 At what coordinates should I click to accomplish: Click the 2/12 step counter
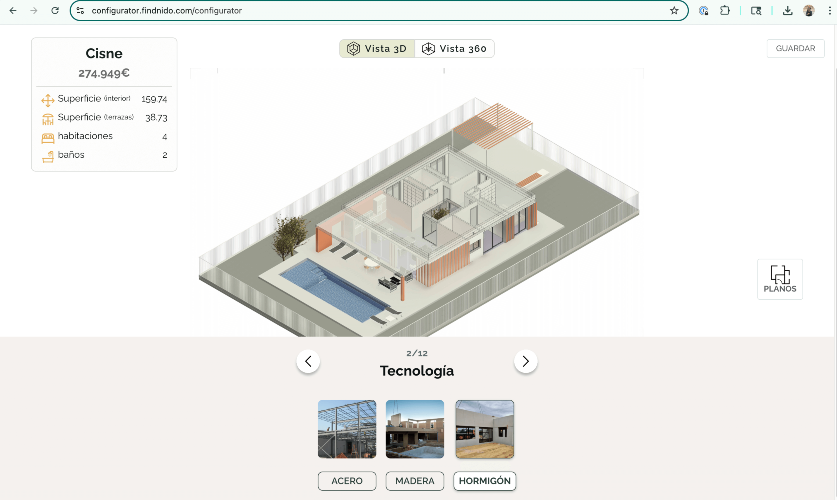pos(417,353)
